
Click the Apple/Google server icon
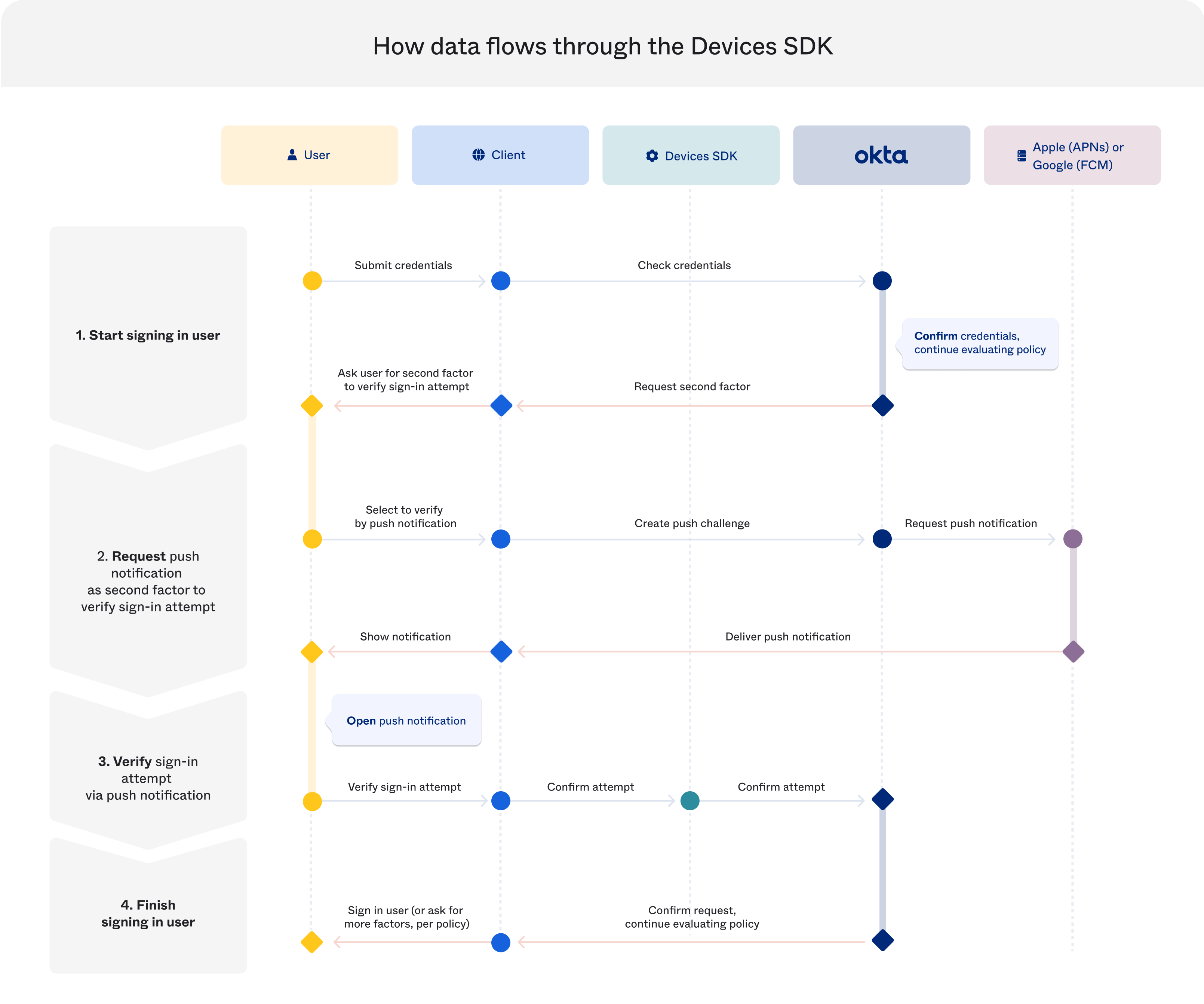[1021, 156]
